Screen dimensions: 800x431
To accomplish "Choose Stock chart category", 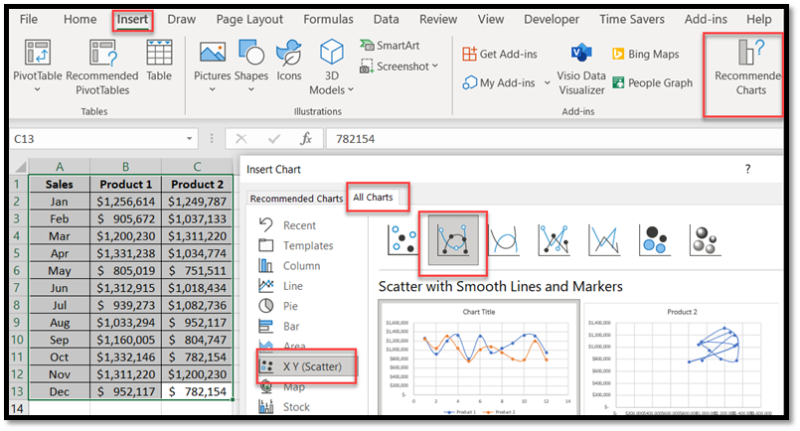I will [284, 407].
